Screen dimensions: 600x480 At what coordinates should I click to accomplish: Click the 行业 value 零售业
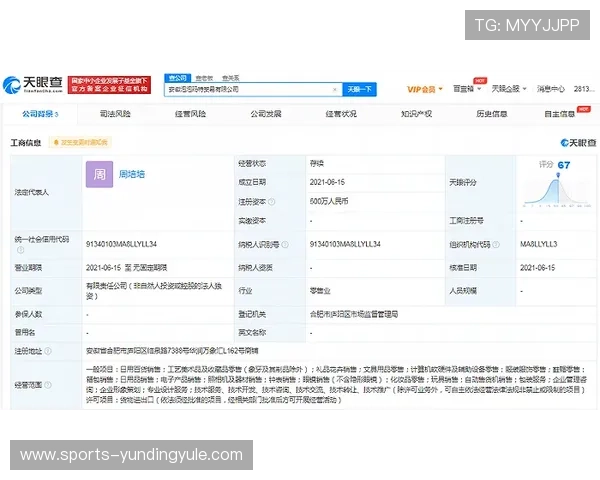(x=320, y=291)
